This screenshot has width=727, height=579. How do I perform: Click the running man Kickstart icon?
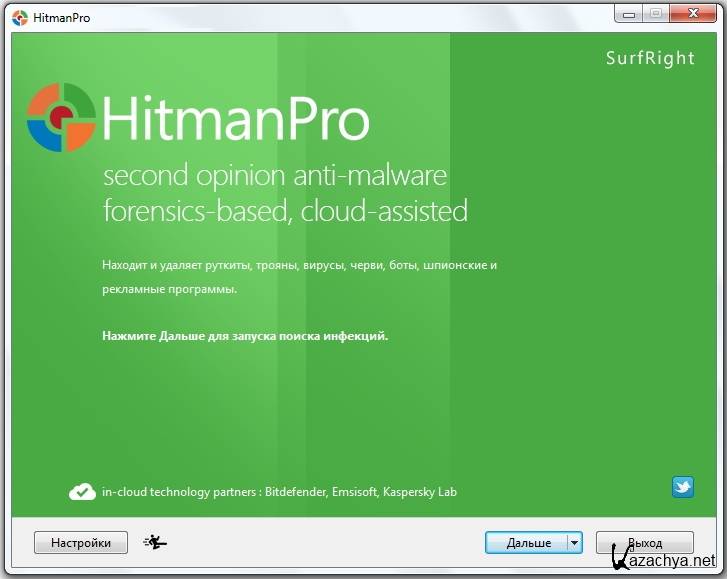(155, 542)
